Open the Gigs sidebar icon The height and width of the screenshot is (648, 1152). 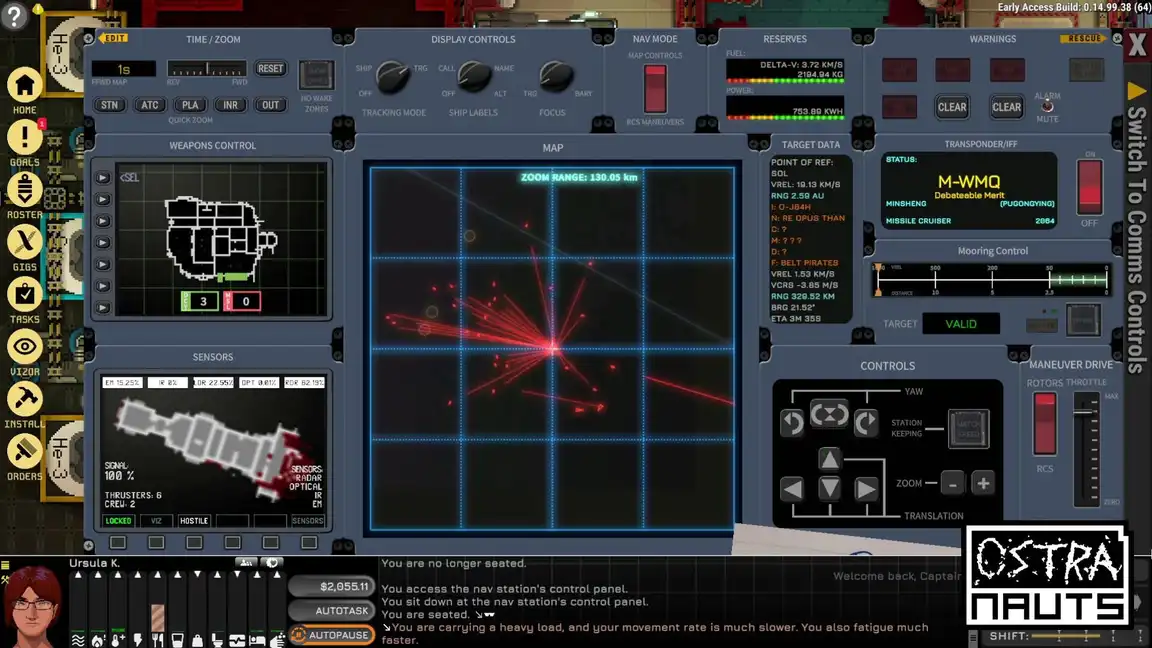24,242
